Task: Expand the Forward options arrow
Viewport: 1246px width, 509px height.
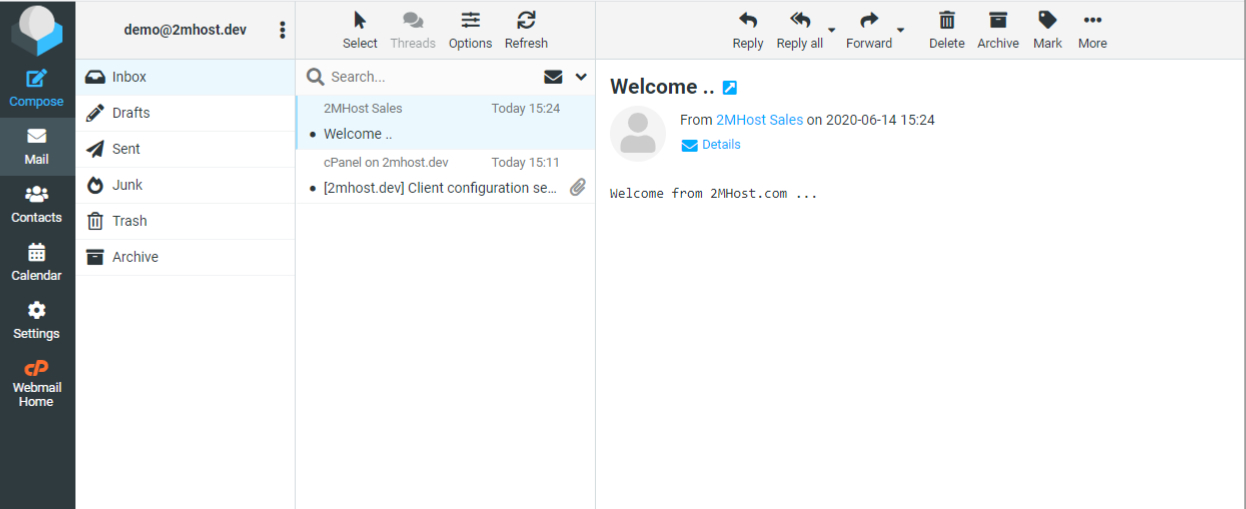Action: point(900,31)
